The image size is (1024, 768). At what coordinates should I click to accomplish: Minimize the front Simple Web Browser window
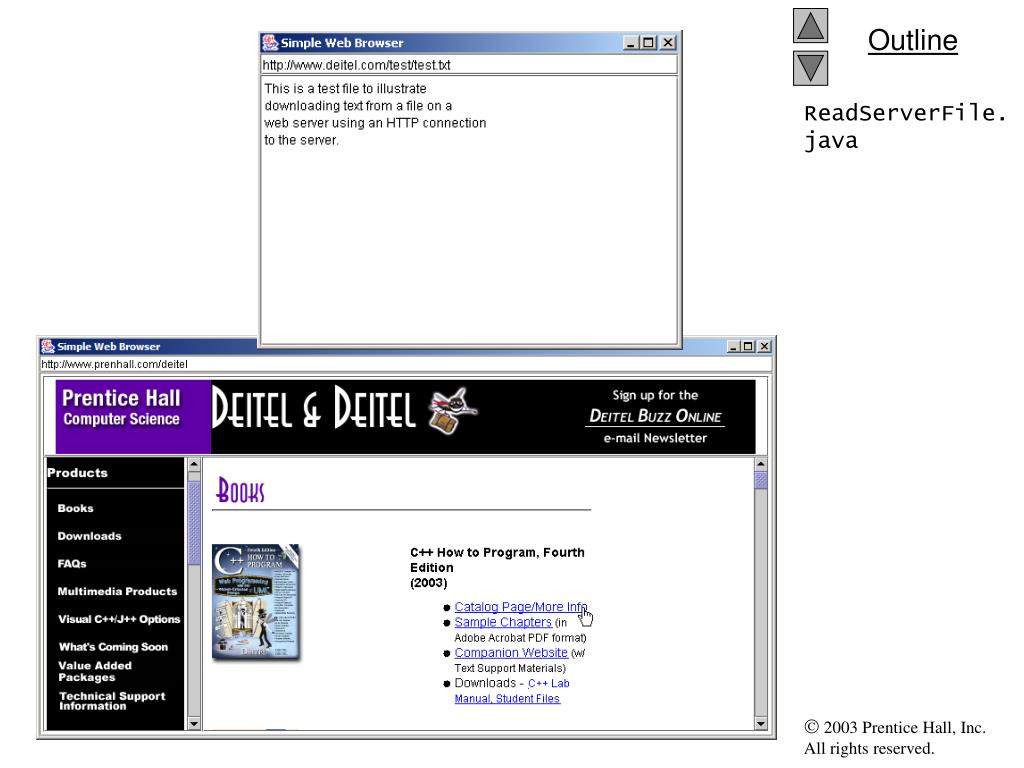click(630, 42)
